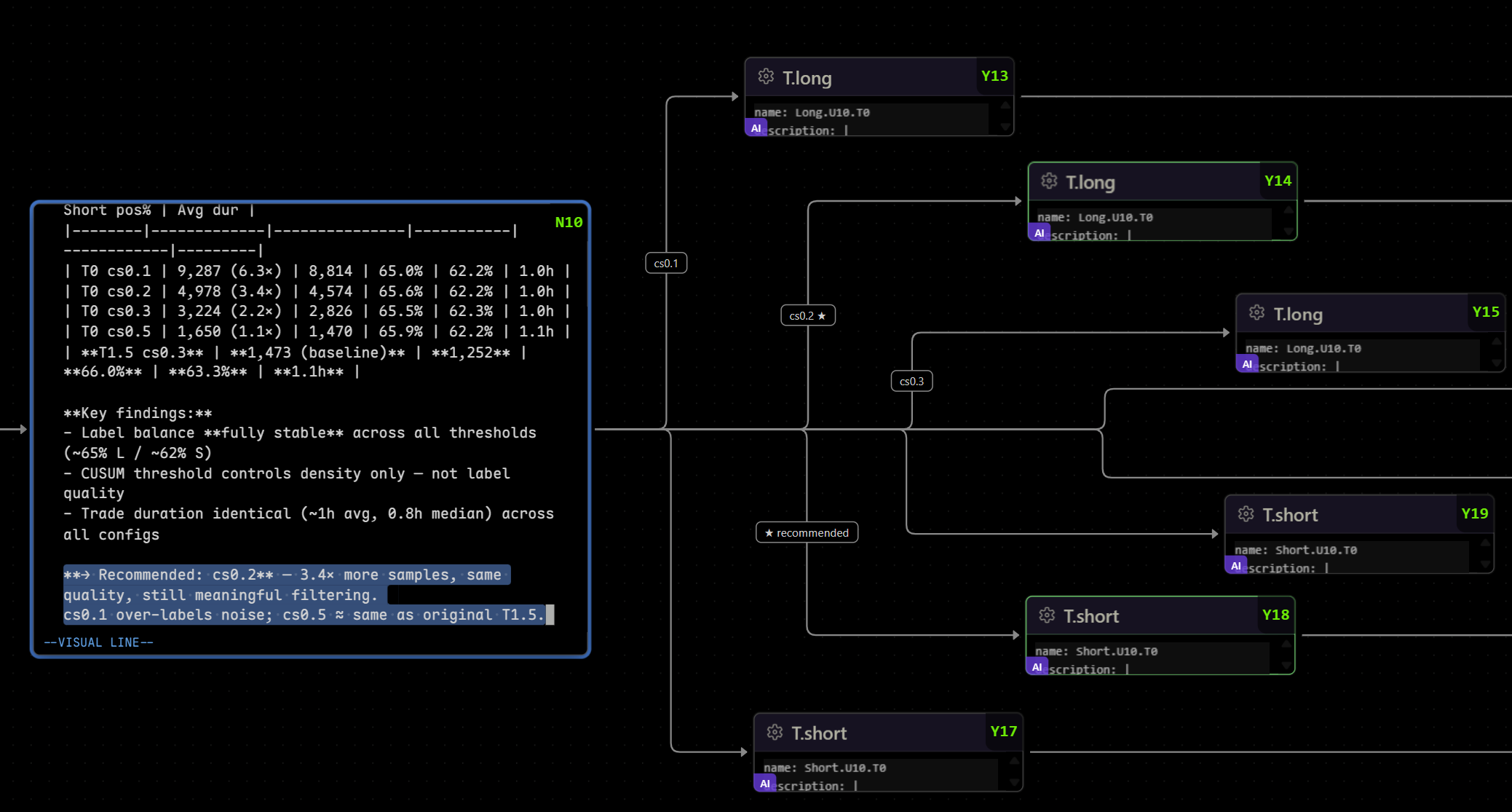This screenshot has height=812, width=1512.
Task: Click the 'Trade duration identical' line
Action: 309,524
